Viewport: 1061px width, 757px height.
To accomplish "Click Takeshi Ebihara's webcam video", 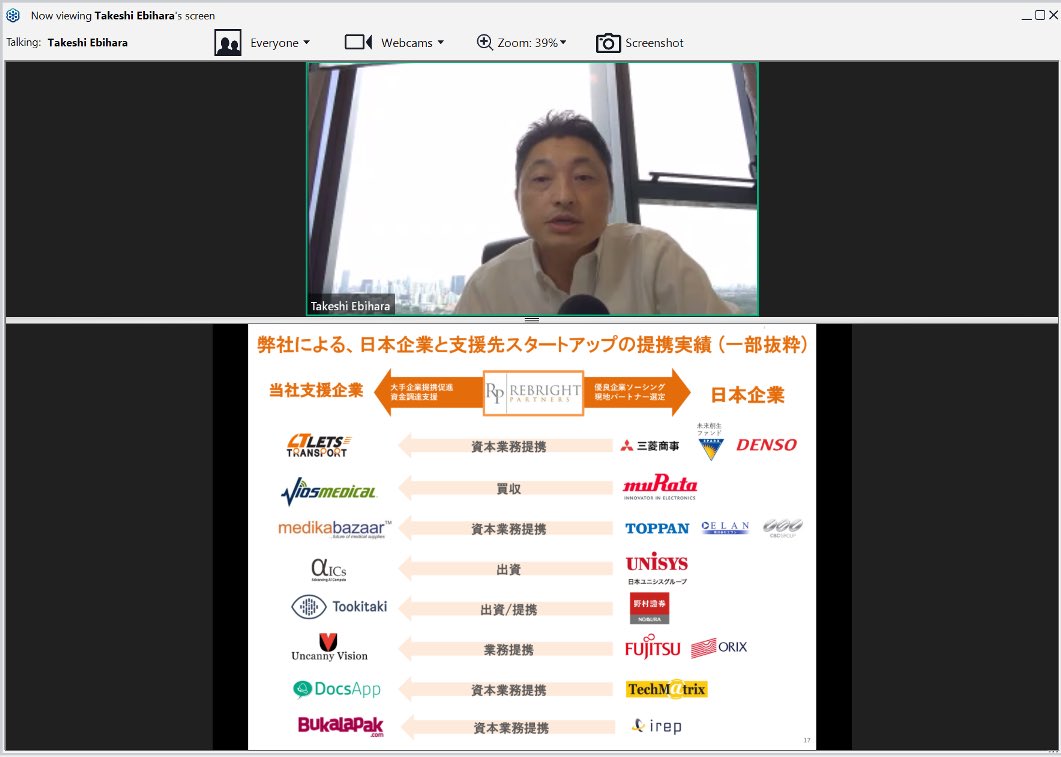I will click(x=533, y=189).
